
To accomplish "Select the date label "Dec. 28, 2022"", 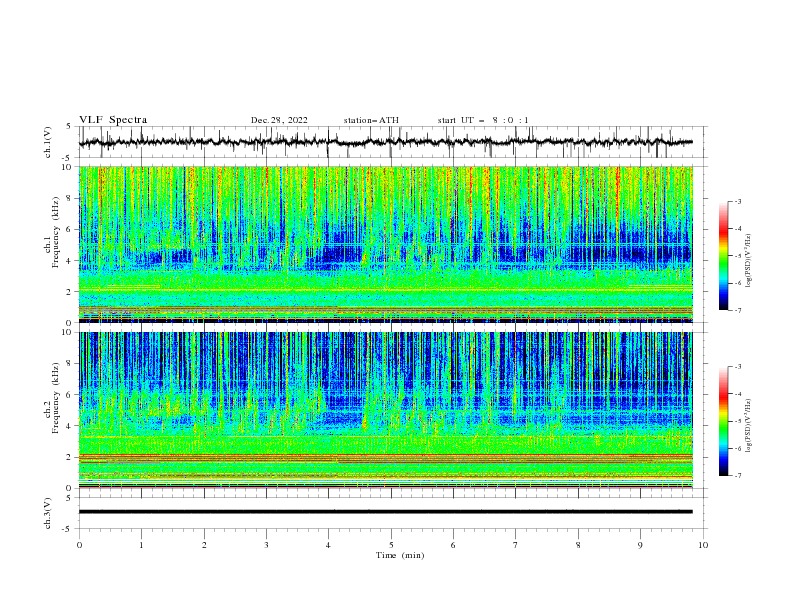I will pyautogui.click(x=279, y=120).
